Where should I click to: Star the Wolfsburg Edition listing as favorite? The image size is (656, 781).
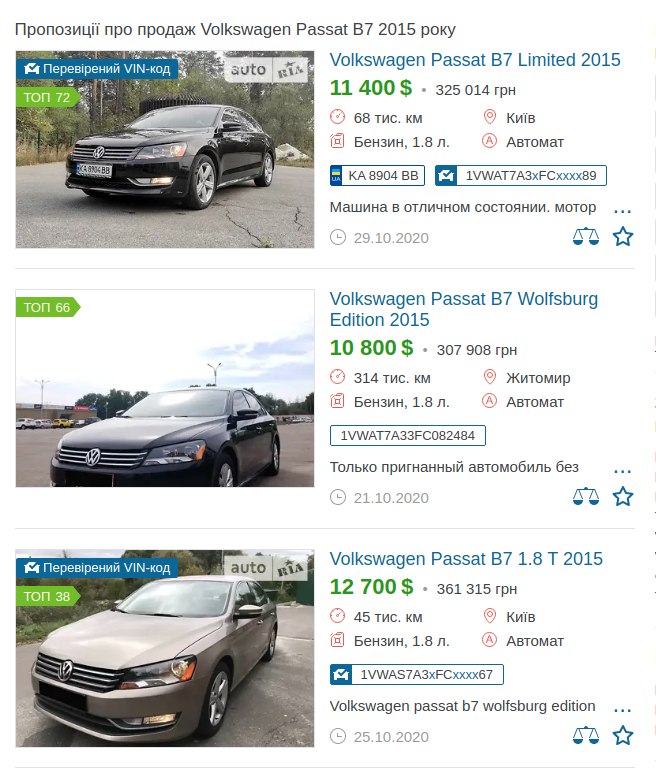click(x=623, y=497)
